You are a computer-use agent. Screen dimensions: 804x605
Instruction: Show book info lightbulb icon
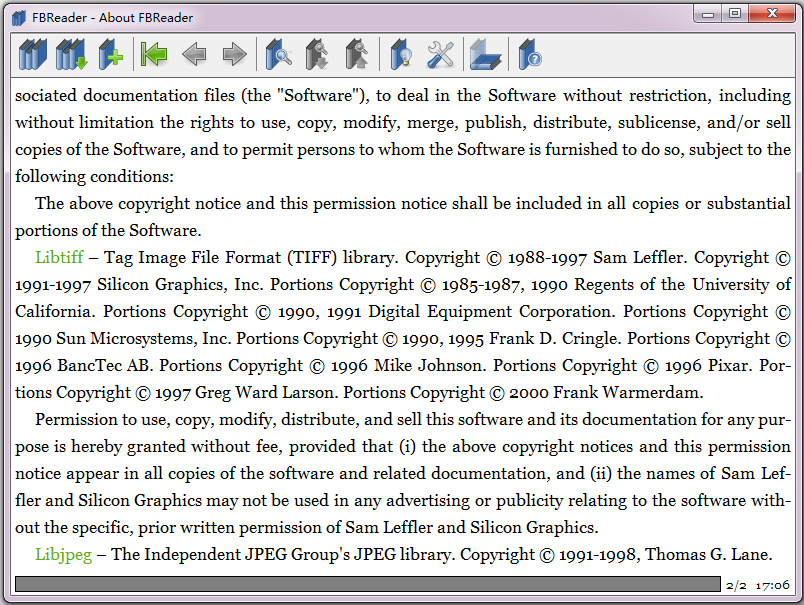click(x=401, y=54)
